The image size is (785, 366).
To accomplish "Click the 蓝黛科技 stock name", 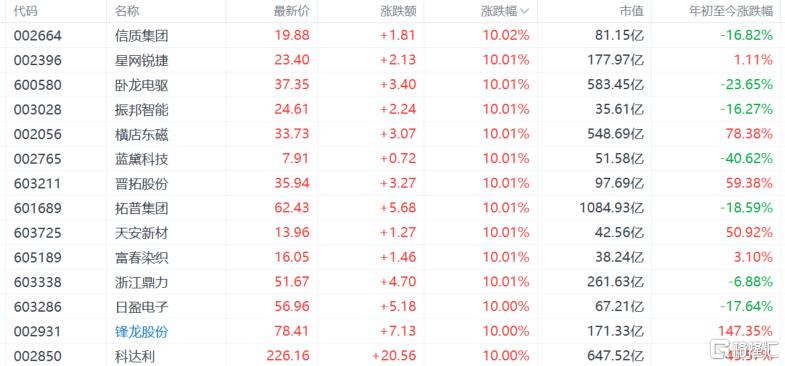I will pyautogui.click(x=142, y=159).
